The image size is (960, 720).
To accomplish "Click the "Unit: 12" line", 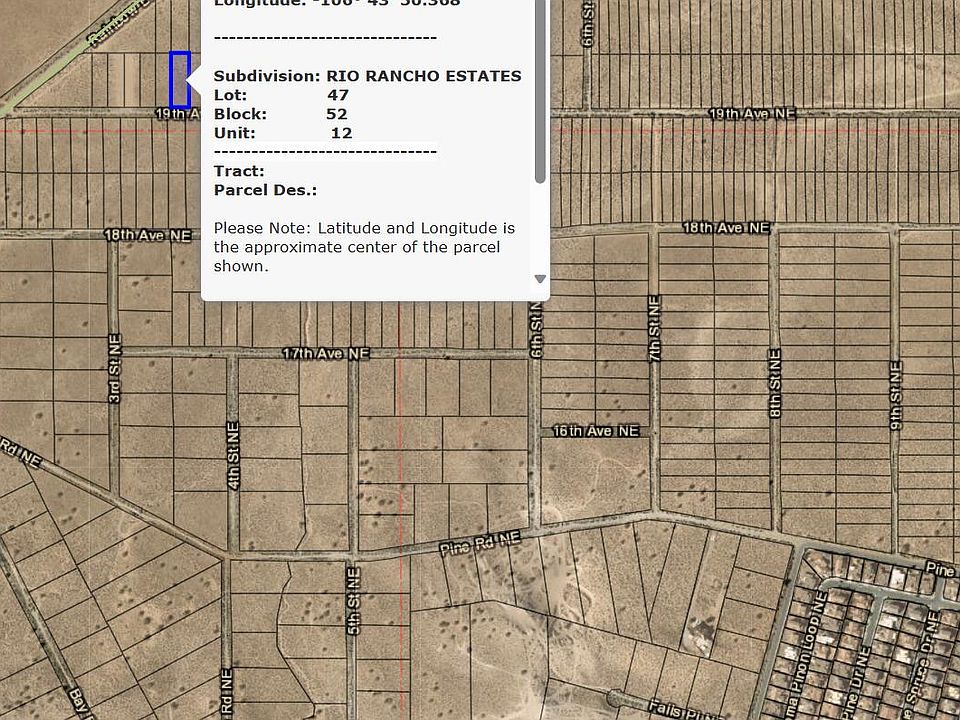I will [x=283, y=133].
